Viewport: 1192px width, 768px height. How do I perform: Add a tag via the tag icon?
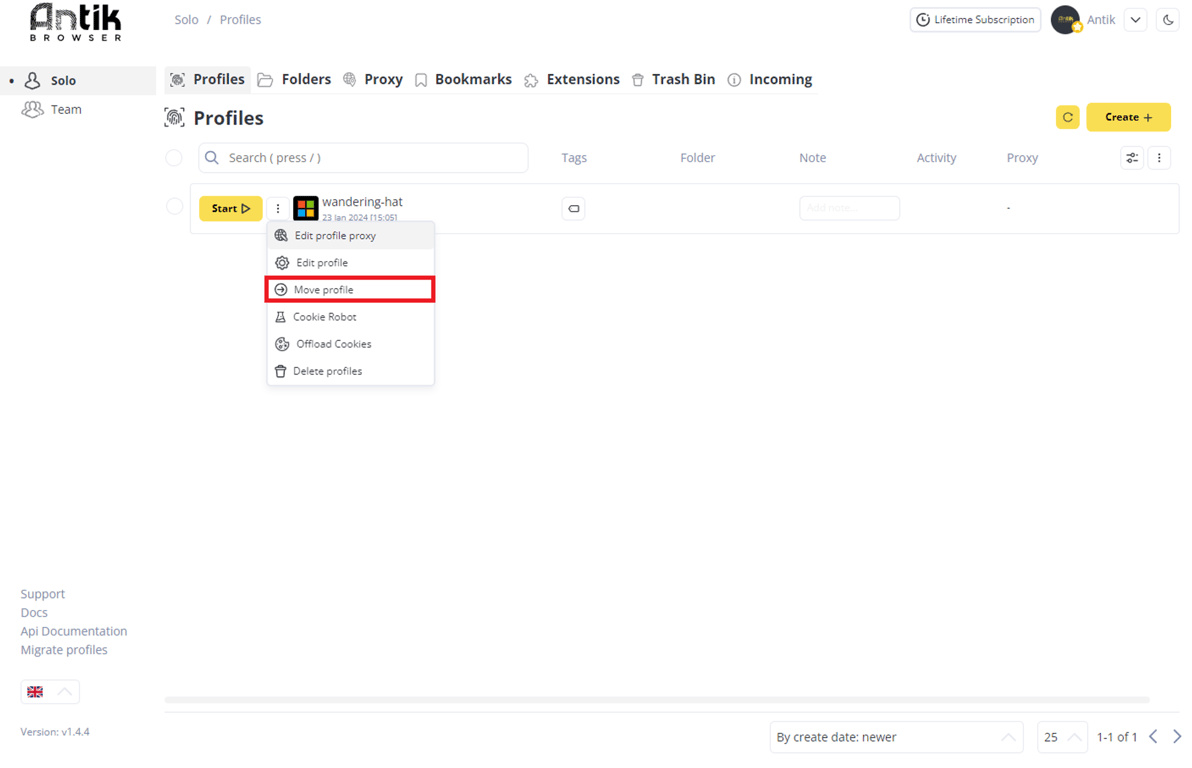[x=574, y=208]
